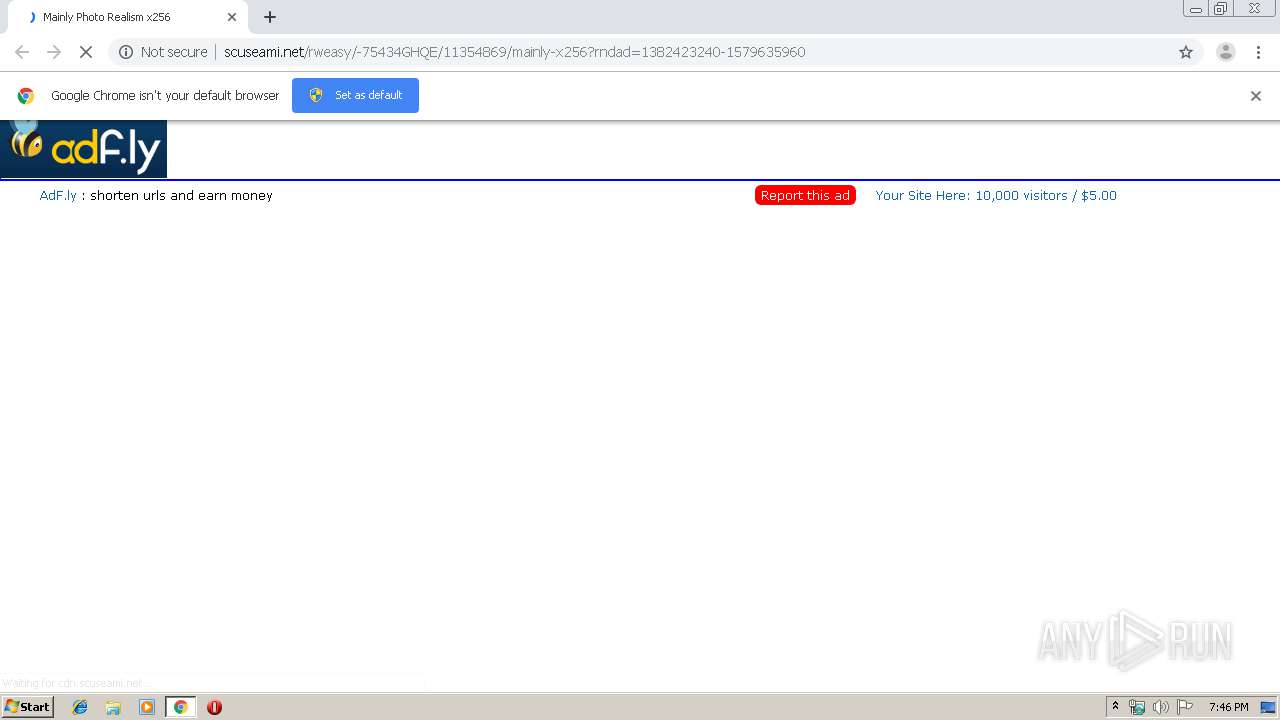Viewport: 1280px width, 720px height.
Task: Open Chrome three-dot menu
Action: [x=1258, y=52]
